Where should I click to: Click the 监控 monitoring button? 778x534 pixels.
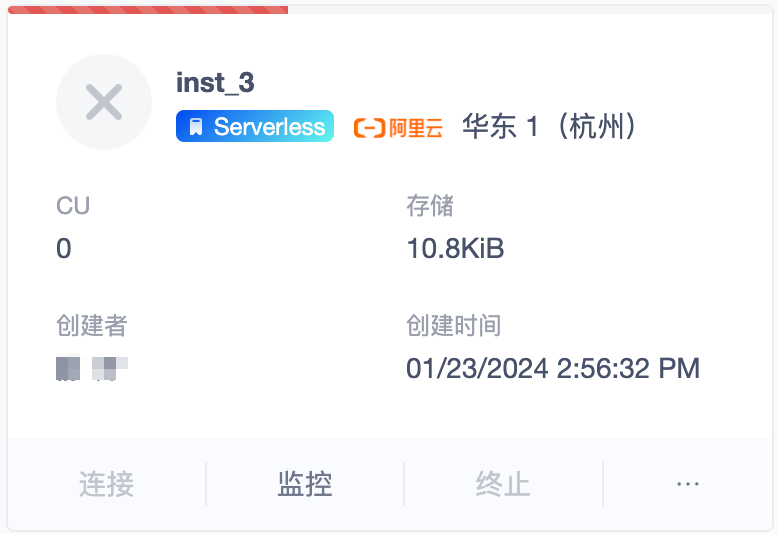(x=305, y=485)
